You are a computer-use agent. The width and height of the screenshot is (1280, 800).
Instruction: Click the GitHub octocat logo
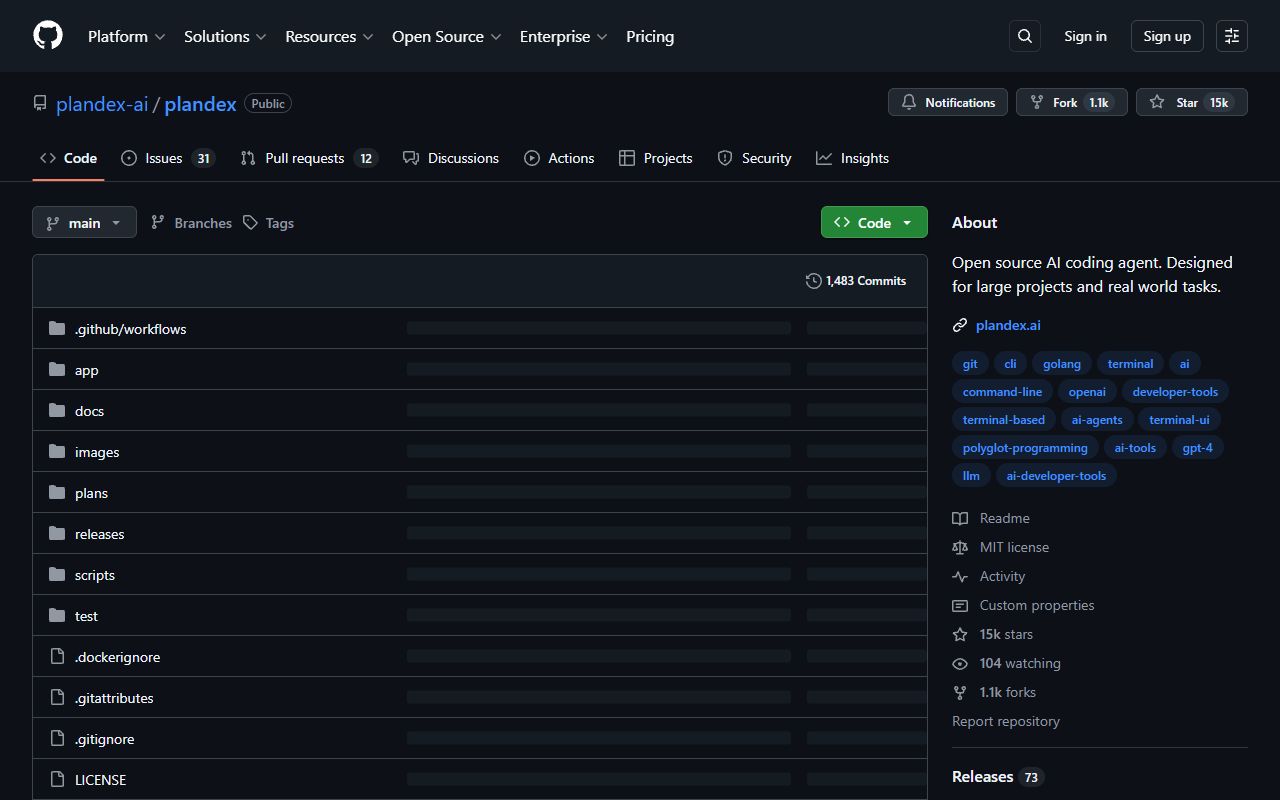pyautogui.click(x=47, y=36)
